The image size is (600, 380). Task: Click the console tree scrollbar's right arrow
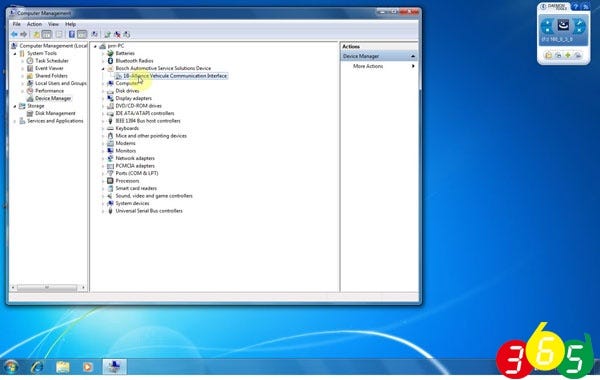[83, 287]
